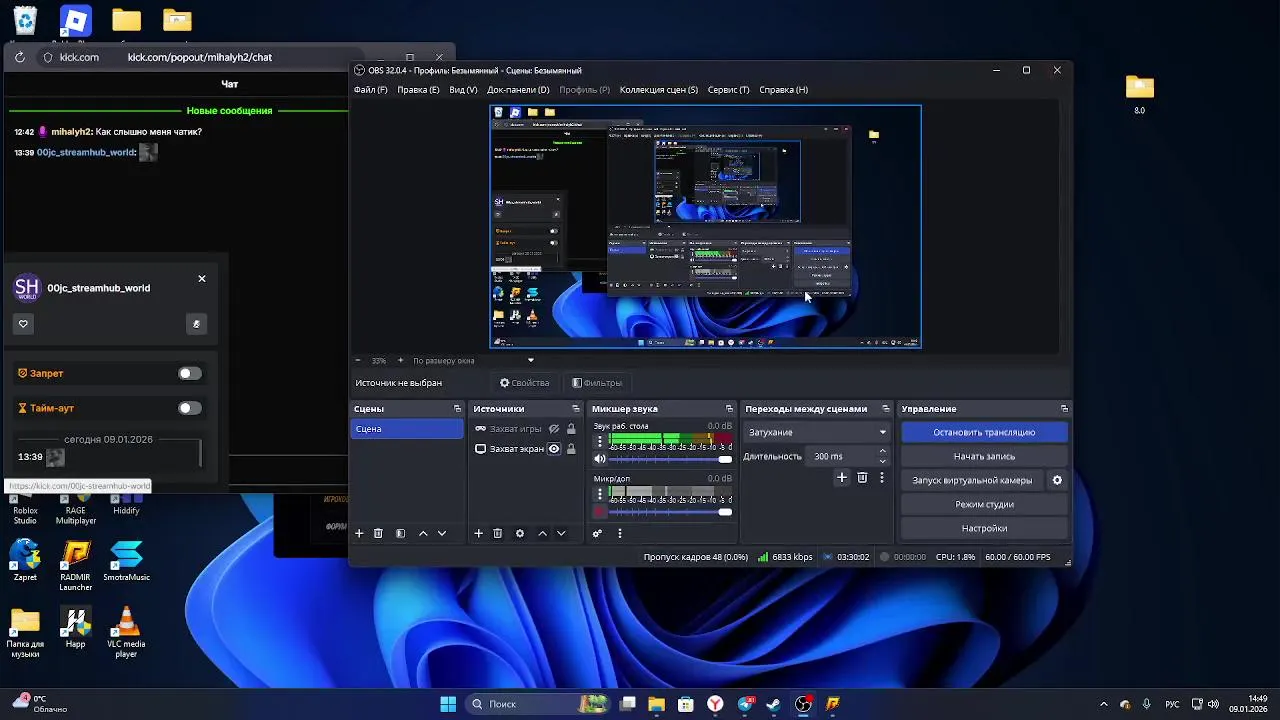
Task: Open the Вид (V) menu in OBS
Action: pyautogui.click(x=463, y=90)
